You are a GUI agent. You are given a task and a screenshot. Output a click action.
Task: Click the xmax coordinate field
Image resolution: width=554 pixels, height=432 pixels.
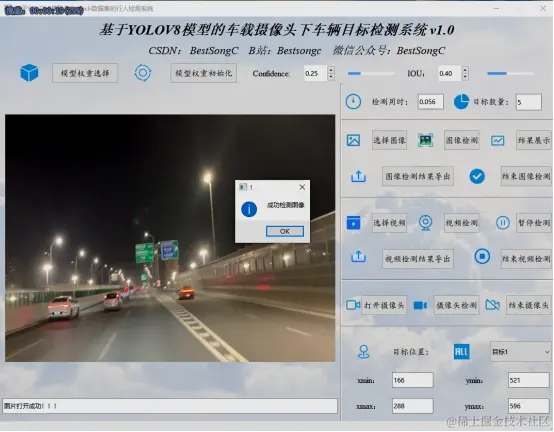(x=413, y=406)
